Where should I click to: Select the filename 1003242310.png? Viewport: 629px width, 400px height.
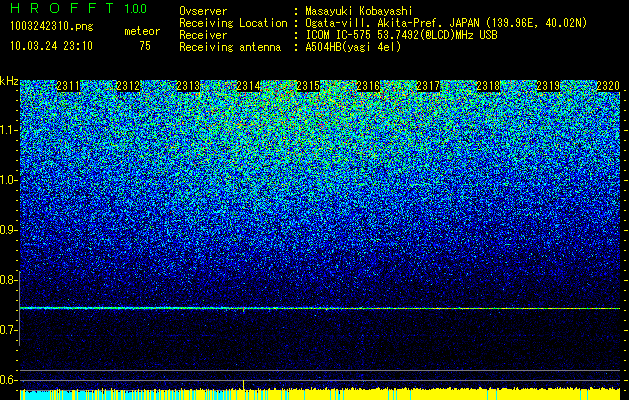click(x=52, y=27)
